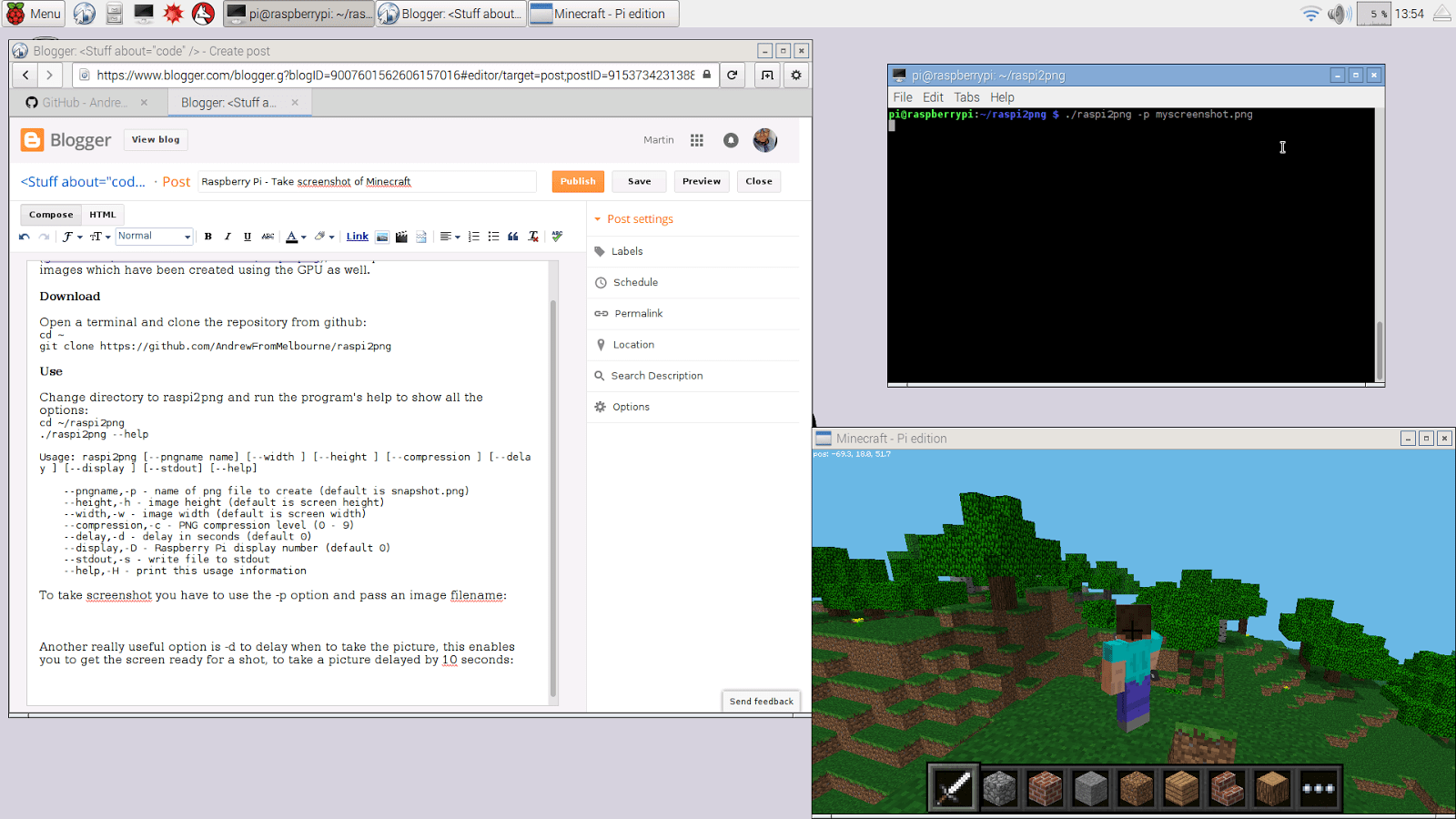
Task: Open the text color picker swatch
Action: click(291, 237)
